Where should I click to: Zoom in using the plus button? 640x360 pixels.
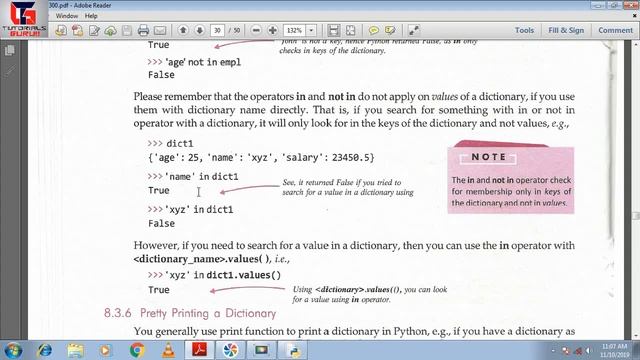coord(273,30)
